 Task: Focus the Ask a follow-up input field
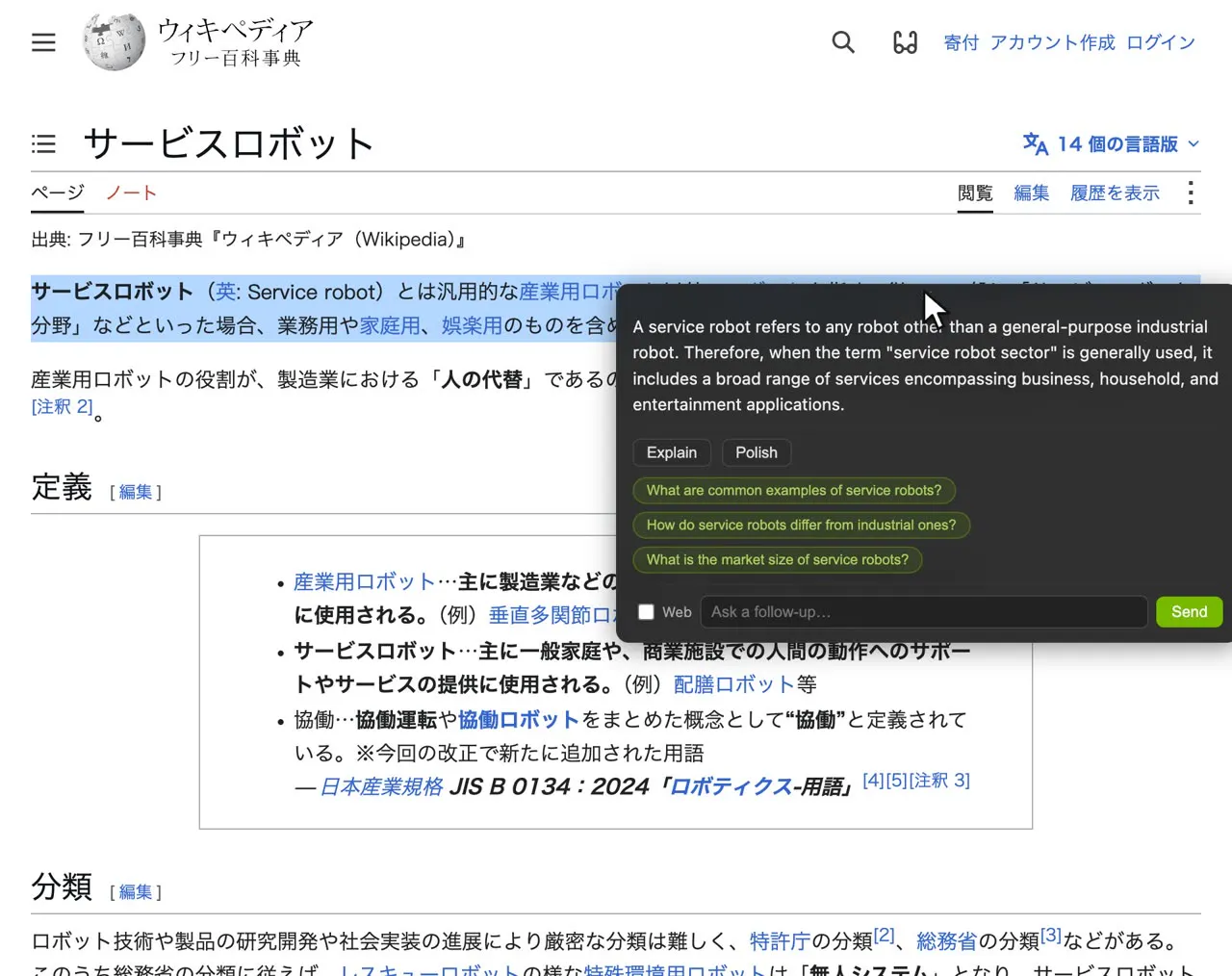click(x=924, y=612)
